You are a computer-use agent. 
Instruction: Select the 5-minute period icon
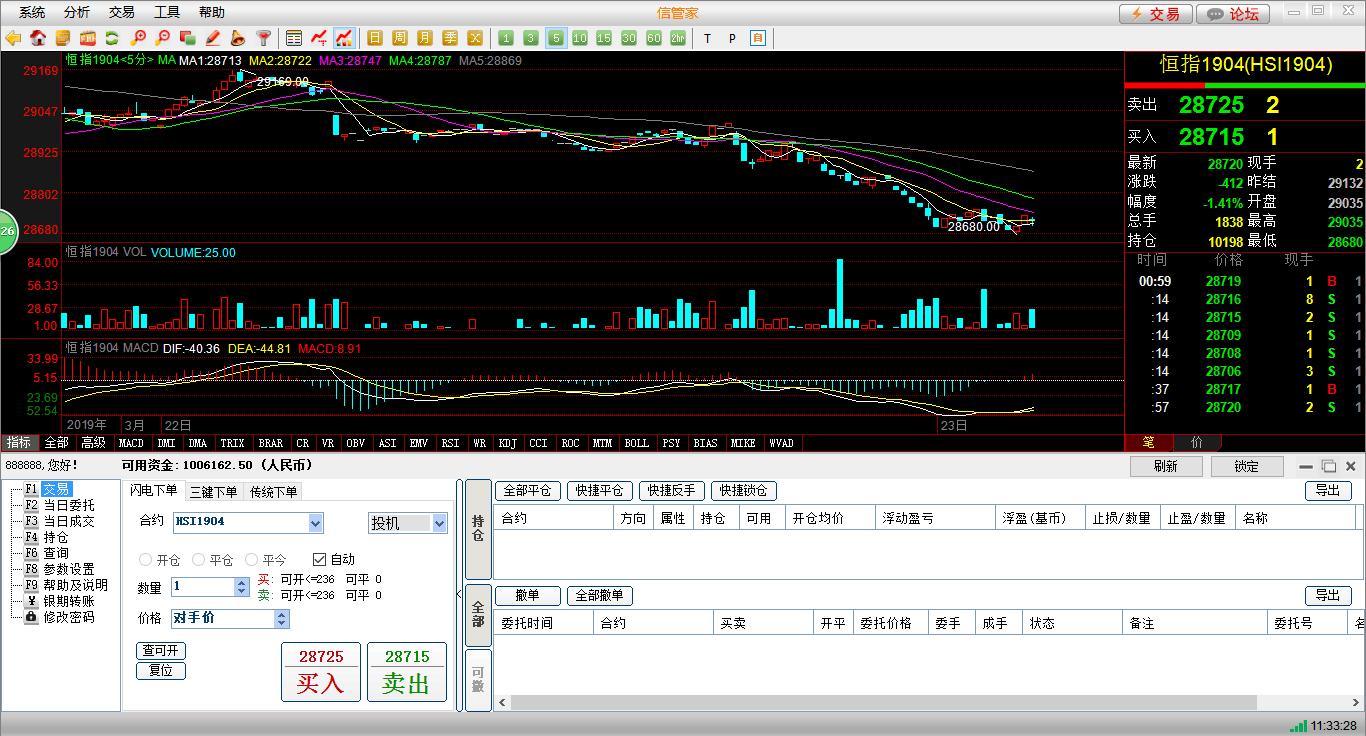(x=555, y=38)
